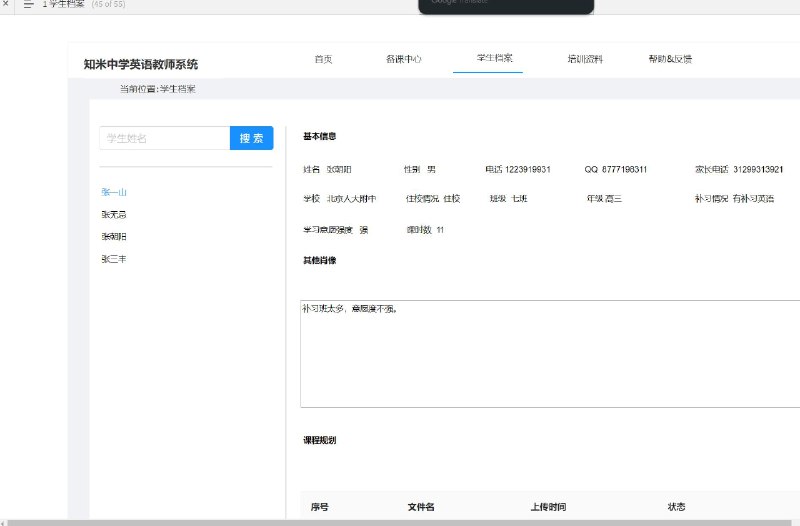Click the 状态 column header

point(676,507)
